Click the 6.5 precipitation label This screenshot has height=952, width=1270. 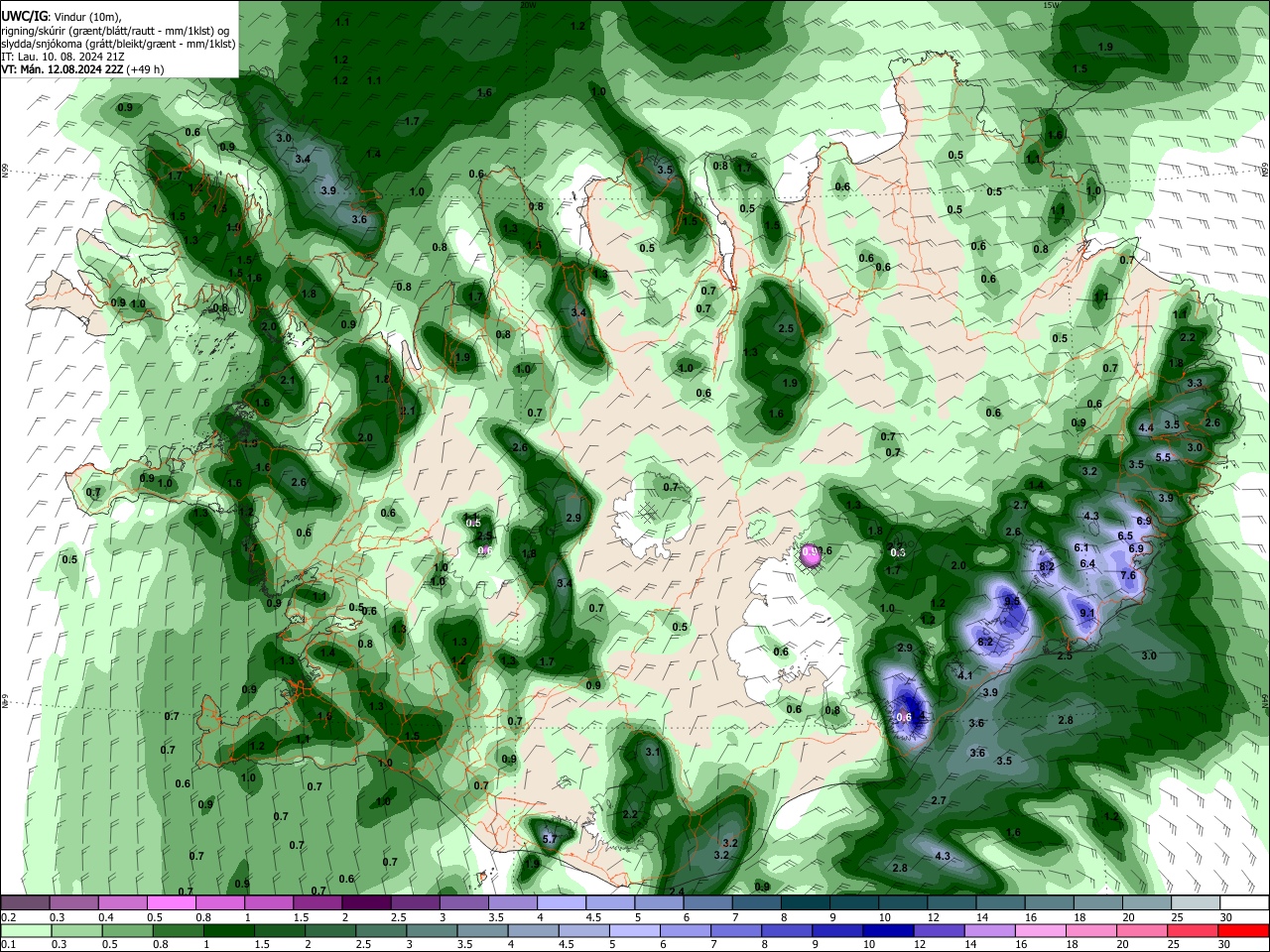coord(1125,535)
